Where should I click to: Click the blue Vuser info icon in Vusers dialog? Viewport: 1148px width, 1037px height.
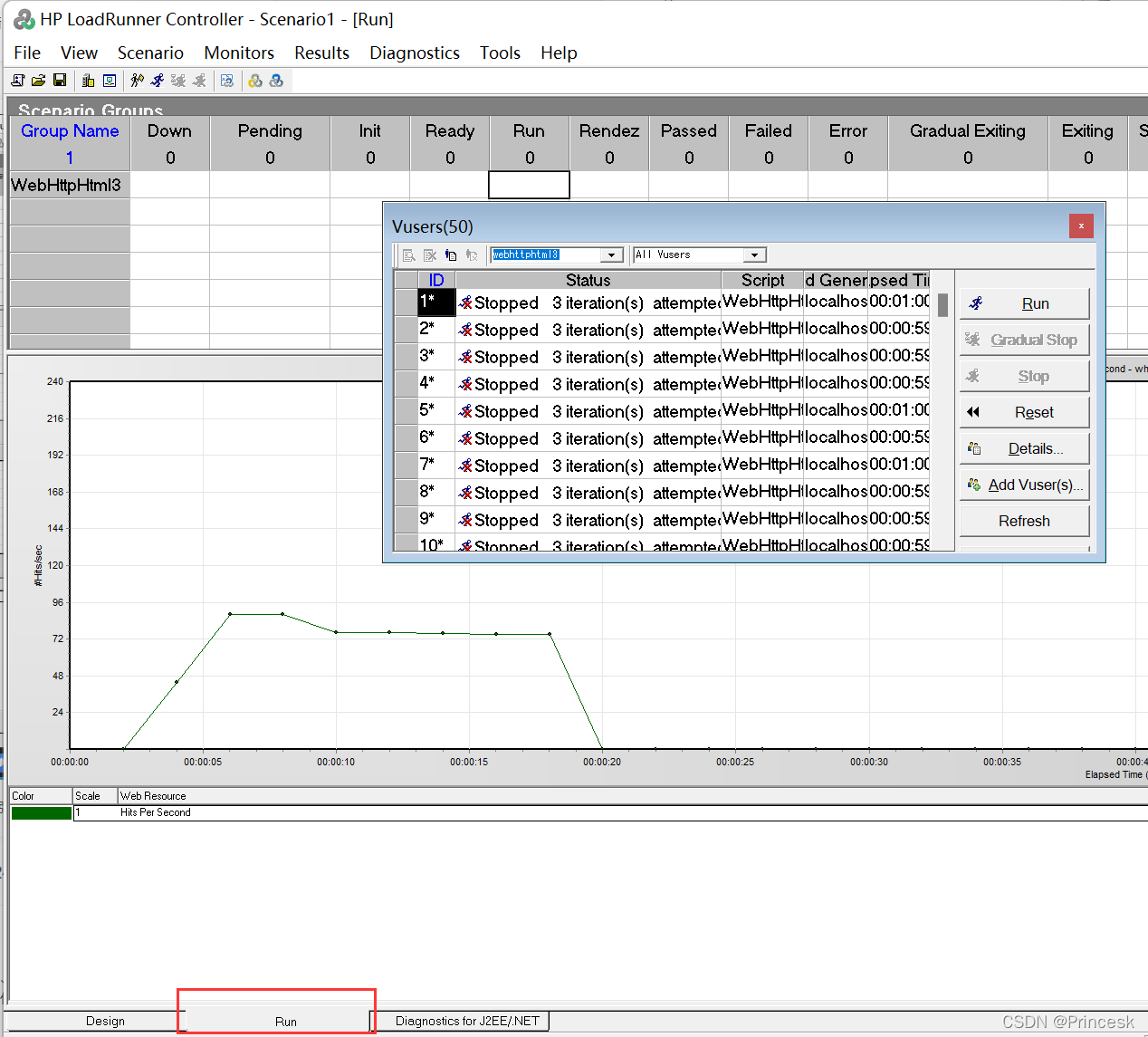451,255
